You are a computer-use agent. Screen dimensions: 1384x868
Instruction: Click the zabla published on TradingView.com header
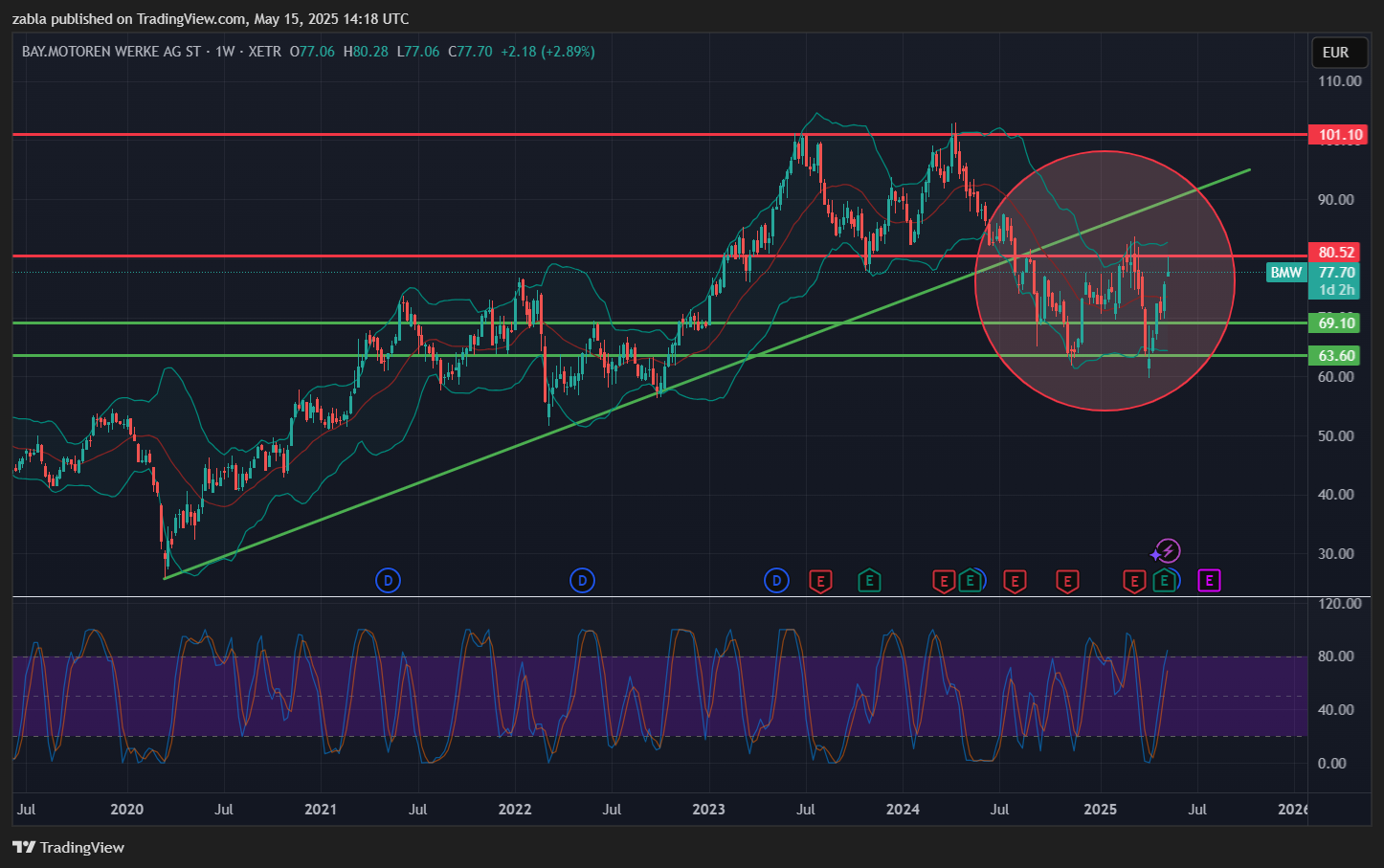click(x=211, y=18)
